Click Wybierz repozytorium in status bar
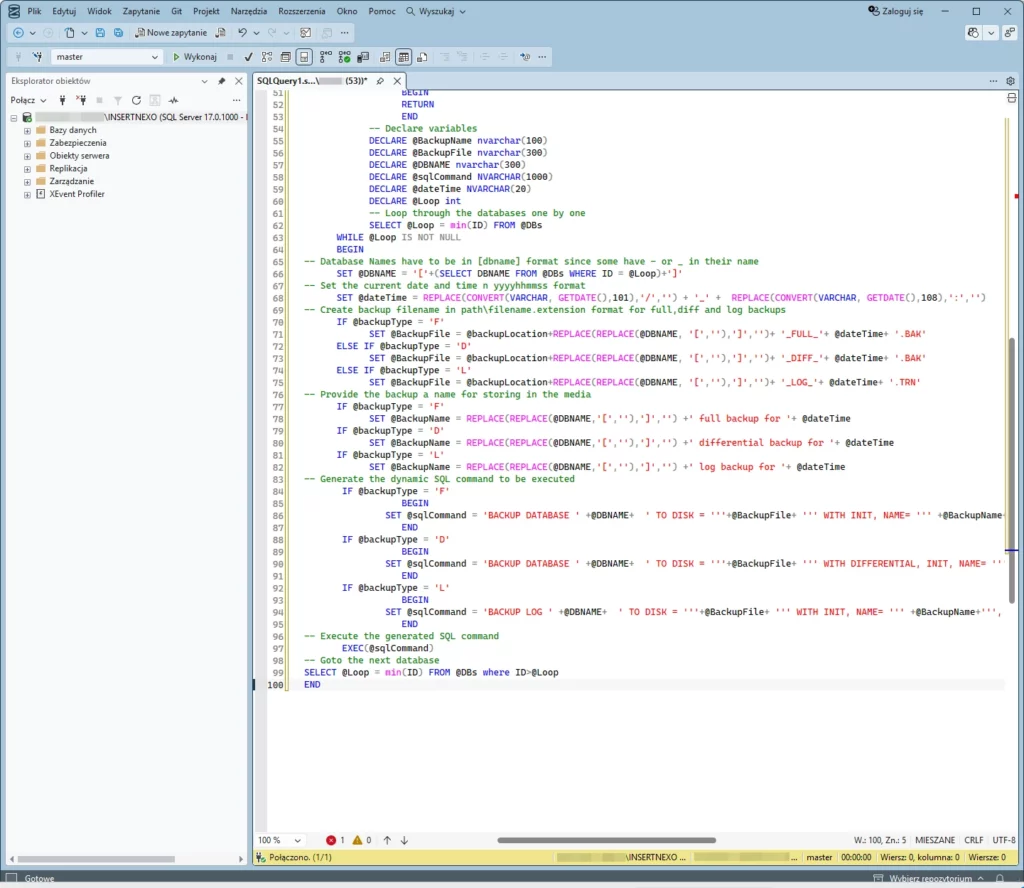This screenshot has height=888, width=1024. tap(929, 879)
